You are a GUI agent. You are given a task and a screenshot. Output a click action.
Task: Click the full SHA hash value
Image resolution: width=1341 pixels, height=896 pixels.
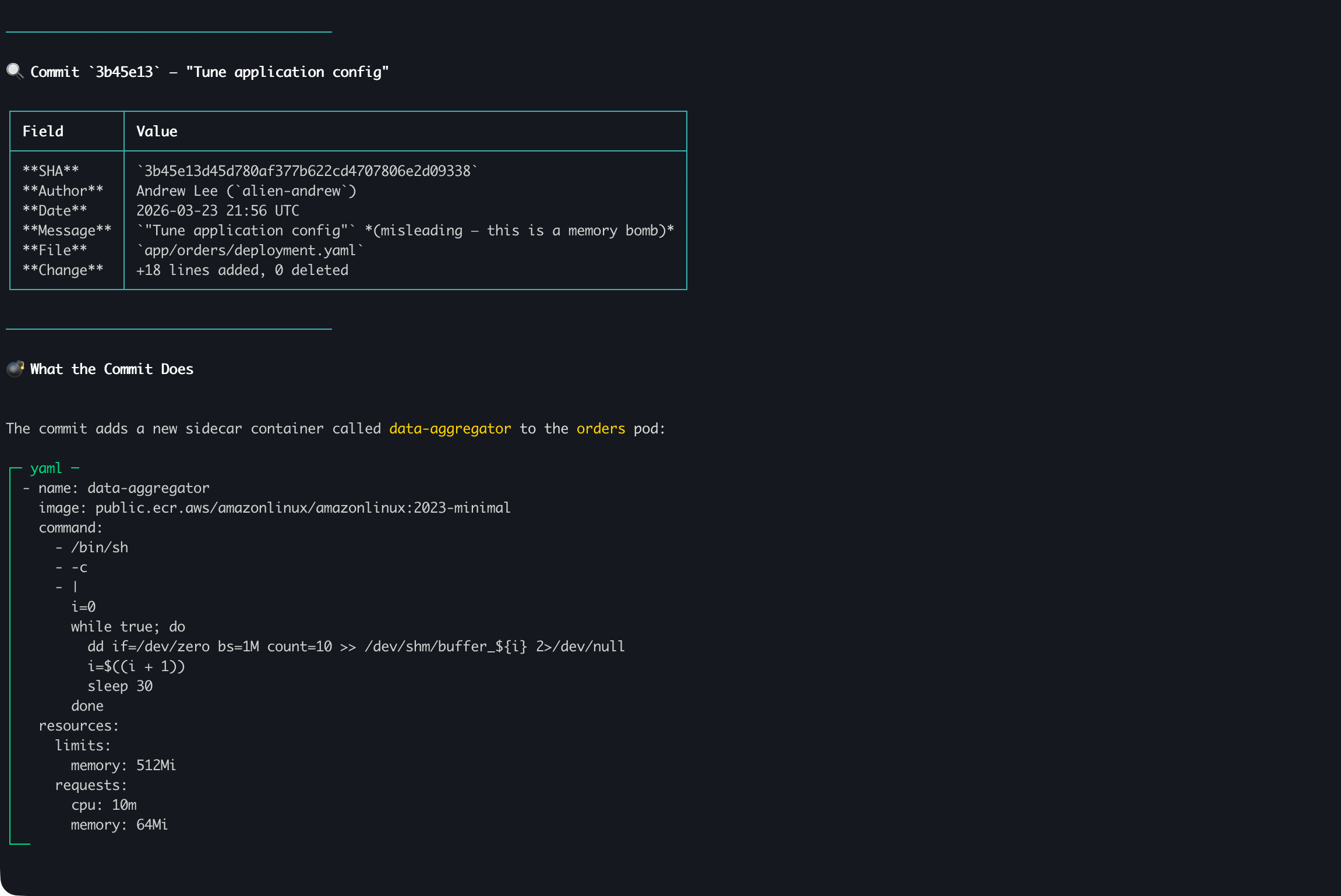(306, 171)
